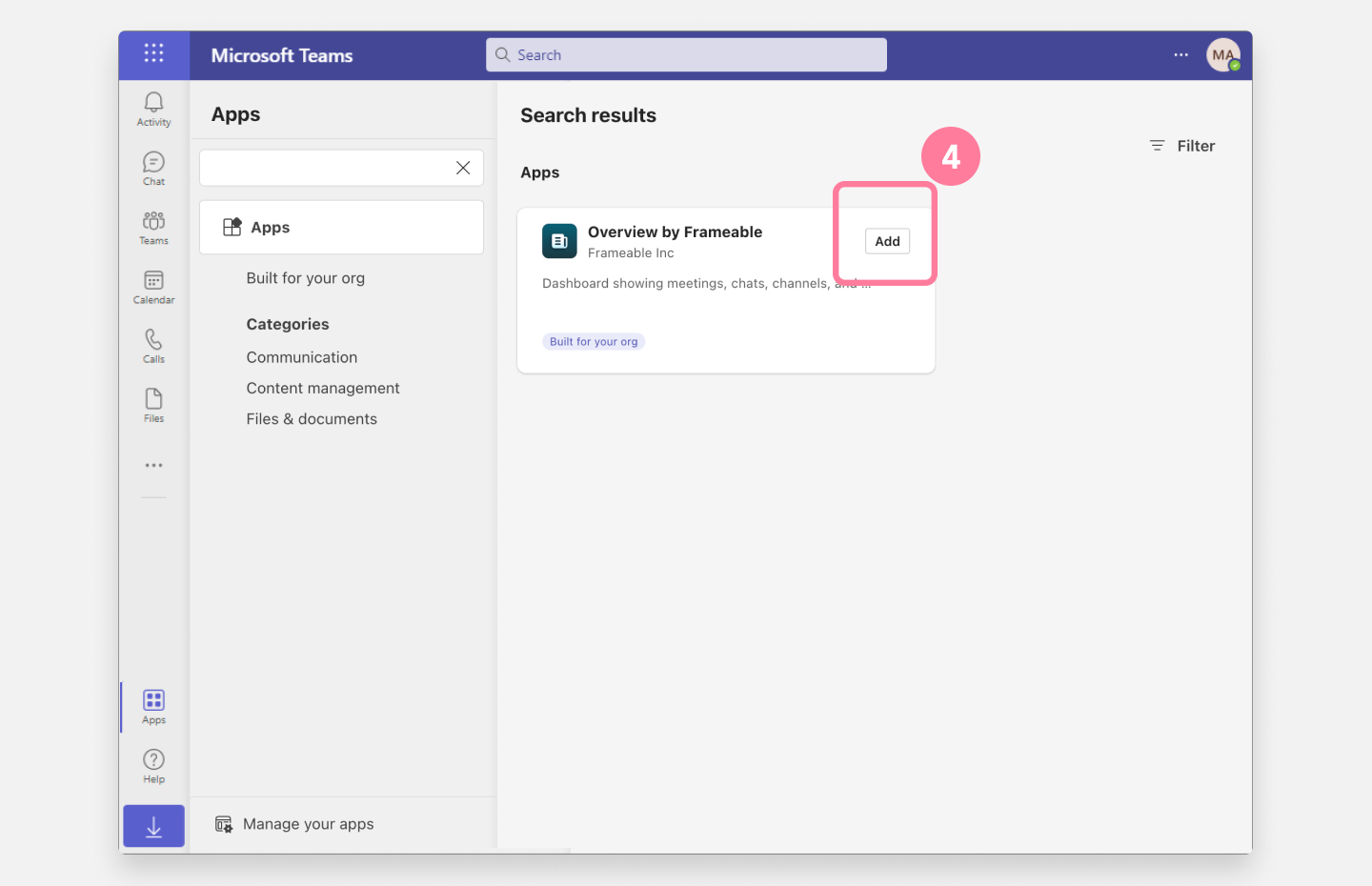
Task: Click into the top Search bar
Action: point(686,55)
